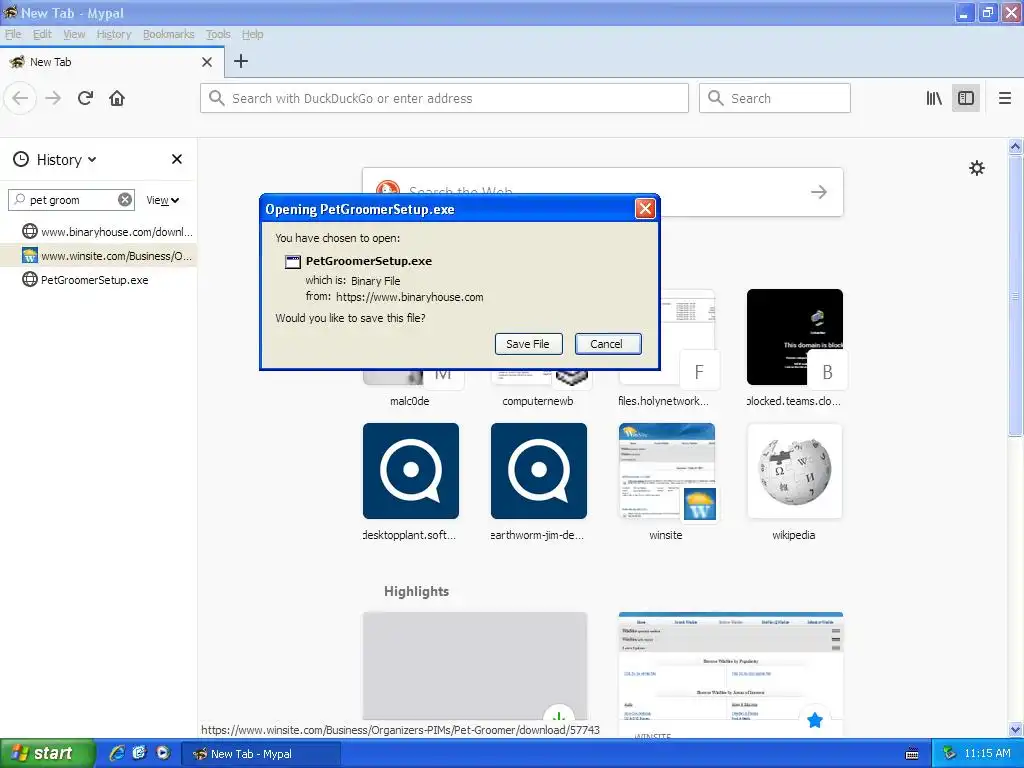The width and height of the screenshot is (1024, 768).
Task: Clear the 'pet groom' history search
Action: pyautogui.click(x=125, y=200)
